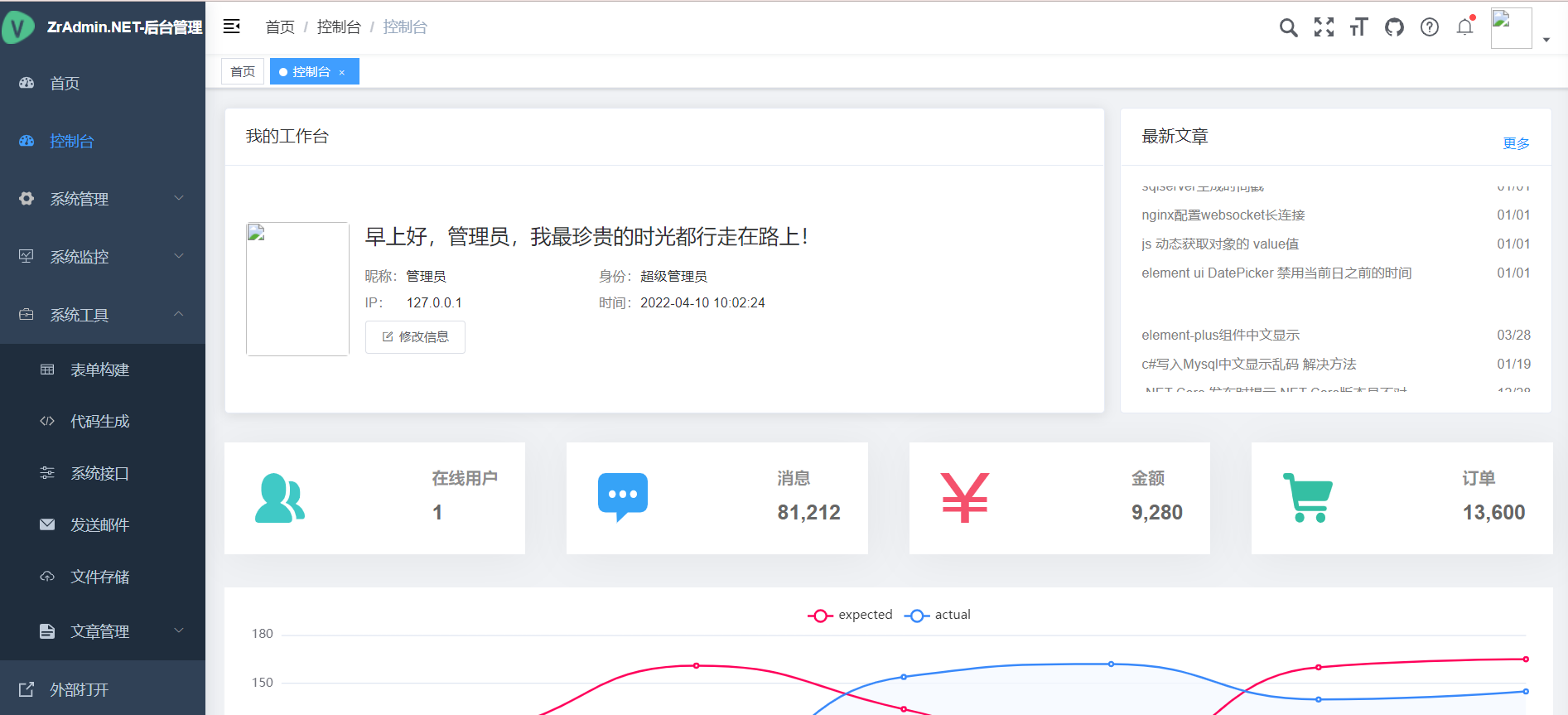Screen dimensions: 1568x715
Task: Collapse sidebar with the hamburger icon
Action: 232,27
